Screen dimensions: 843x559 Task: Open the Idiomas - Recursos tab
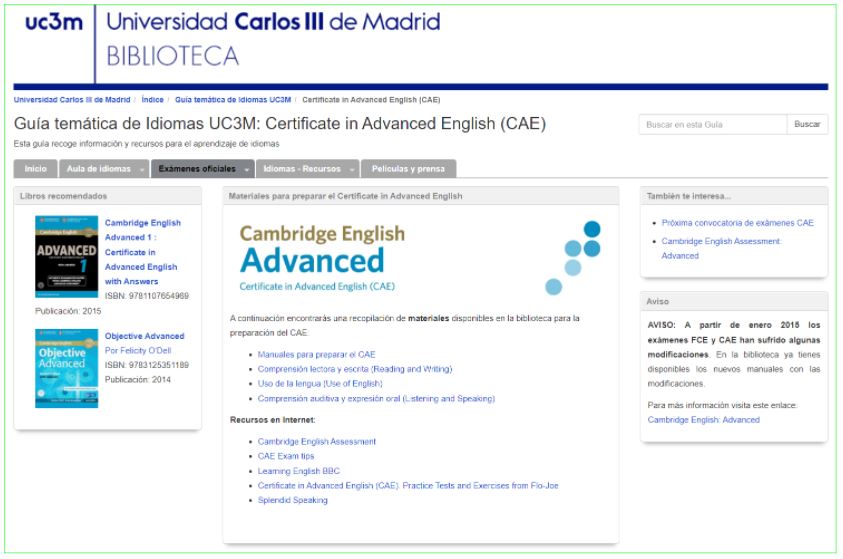(x=302, y=169)
